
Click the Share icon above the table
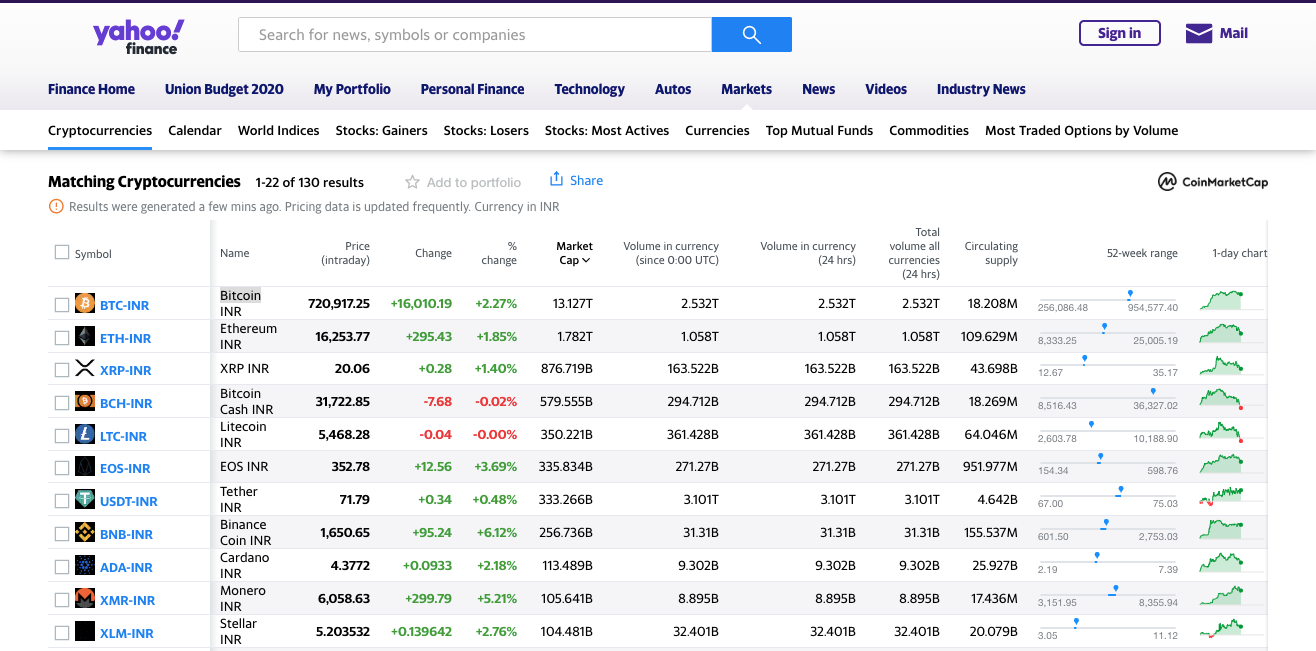(x=557, y=179)
